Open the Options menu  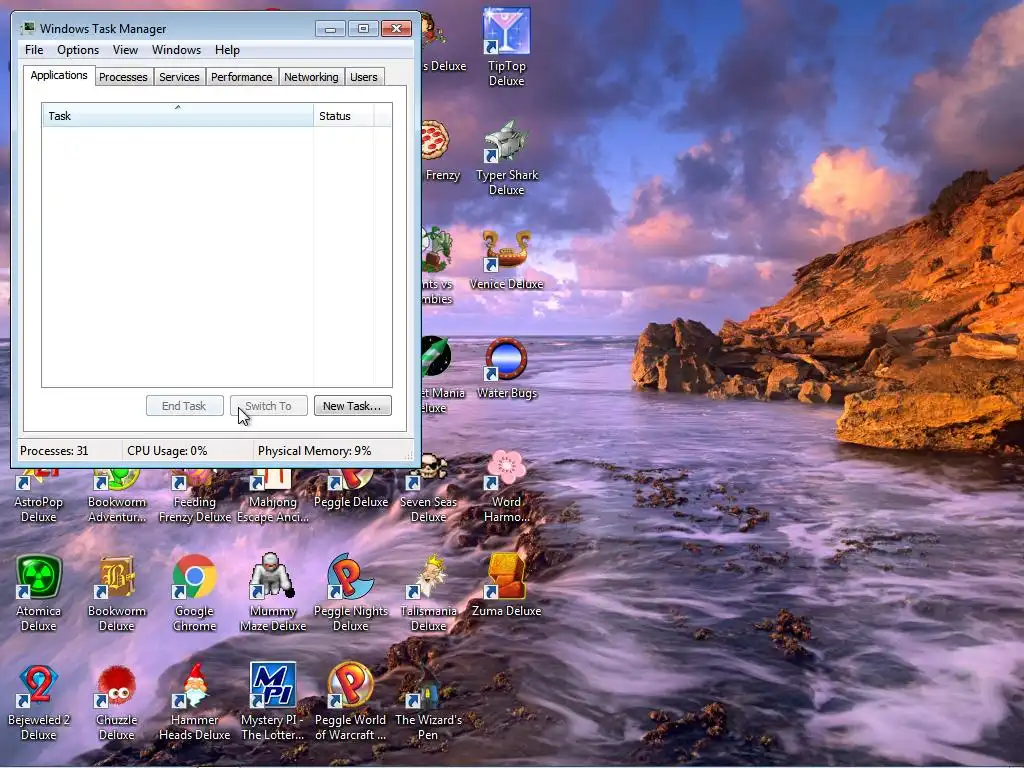click(x=78, y=50)
